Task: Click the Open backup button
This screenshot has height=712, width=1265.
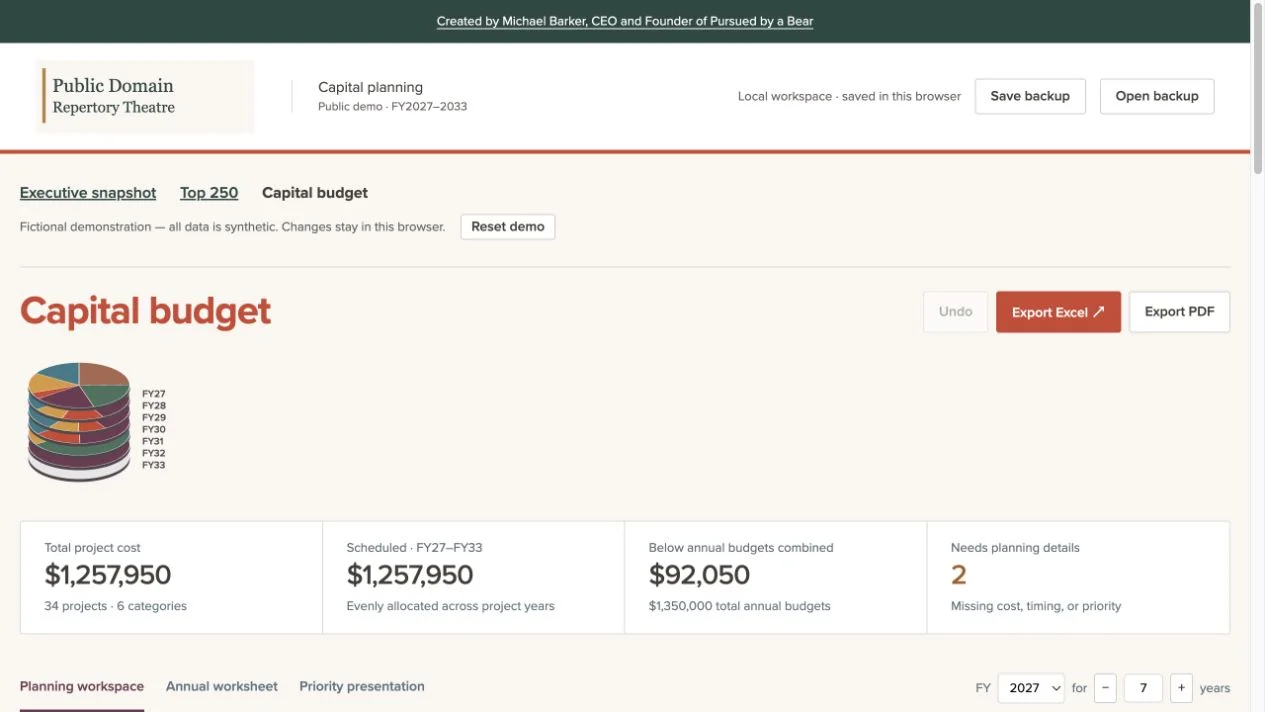Action: click(x=1157, y=96)
